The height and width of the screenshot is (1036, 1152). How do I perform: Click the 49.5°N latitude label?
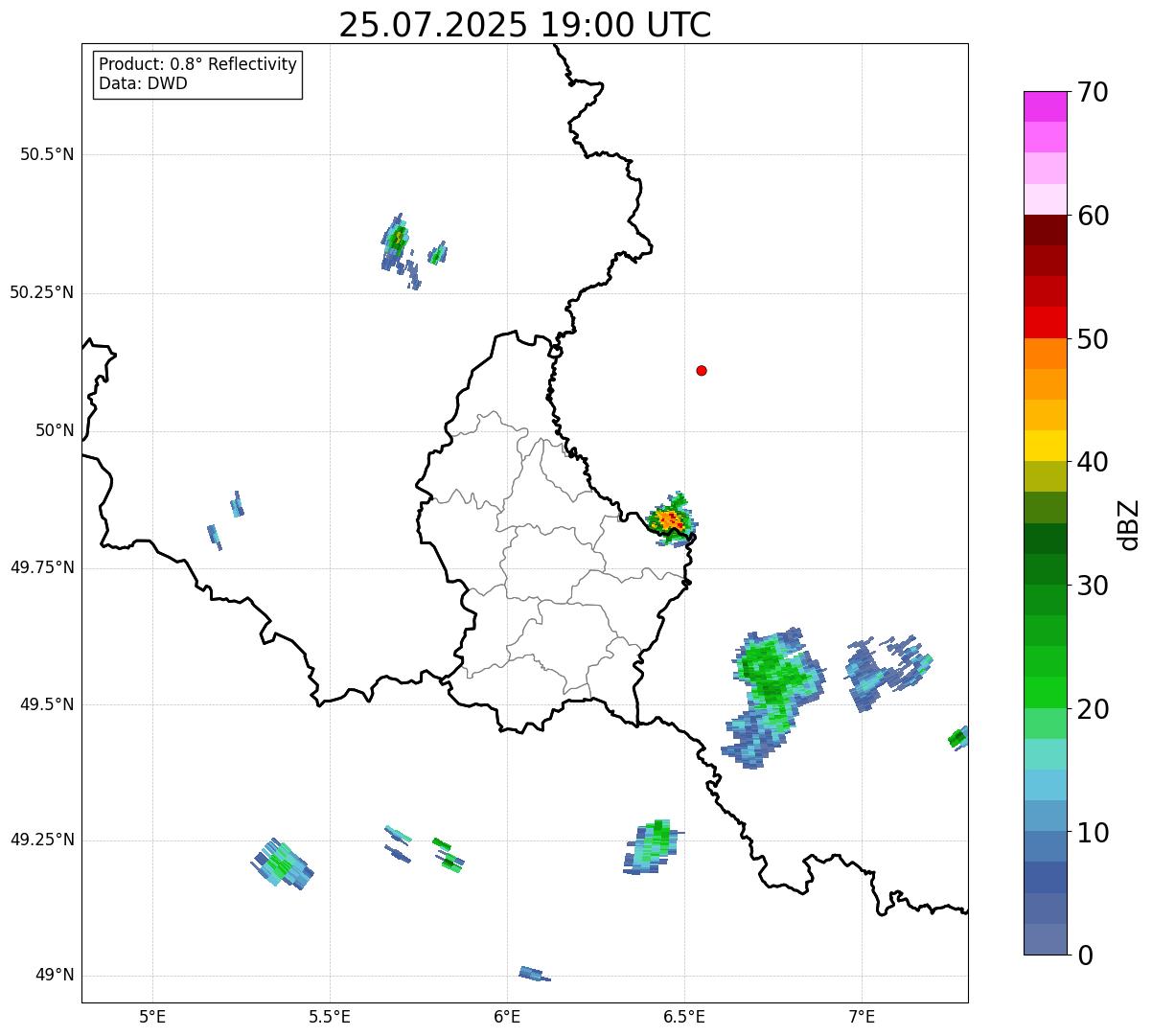[47, 705]
